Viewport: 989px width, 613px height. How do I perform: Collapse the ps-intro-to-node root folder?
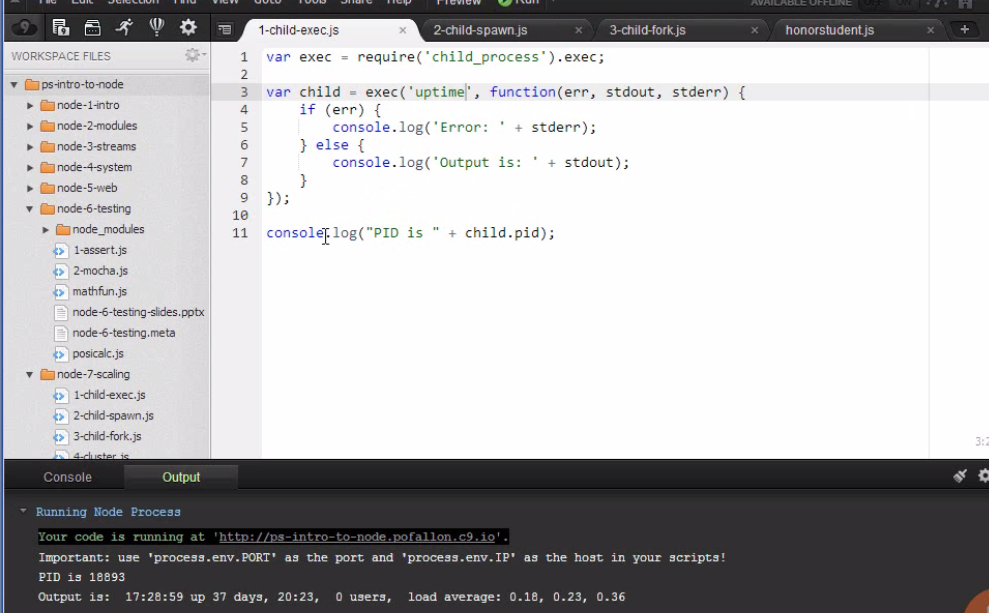point(14,85)
